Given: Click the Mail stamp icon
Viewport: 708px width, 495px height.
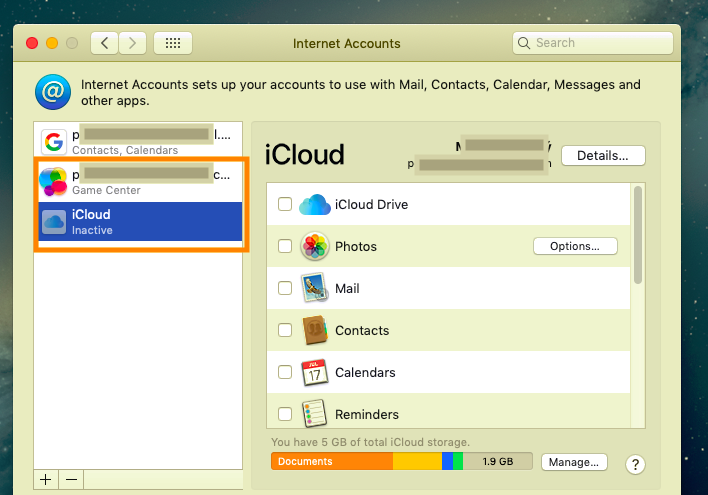Looking at the screenshot, I should click(x=315, y=288).
